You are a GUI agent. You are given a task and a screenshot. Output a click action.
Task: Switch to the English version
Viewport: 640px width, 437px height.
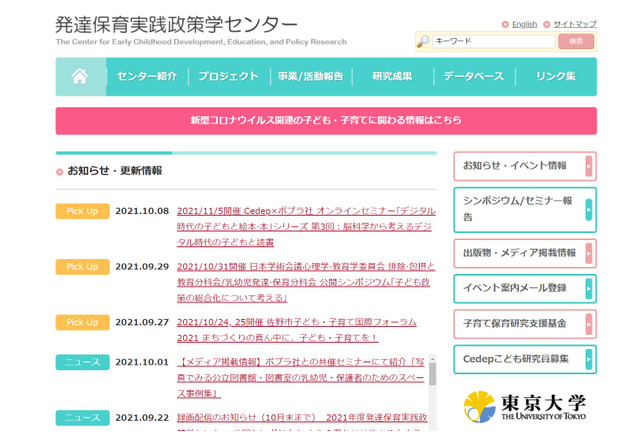pyautogui.click(x=524, y=24)
